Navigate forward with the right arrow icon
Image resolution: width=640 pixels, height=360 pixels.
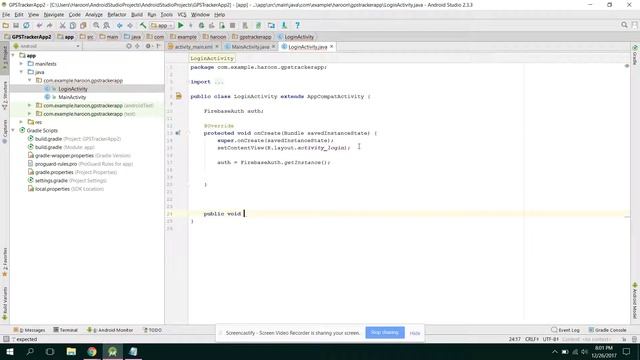(130, 25)
